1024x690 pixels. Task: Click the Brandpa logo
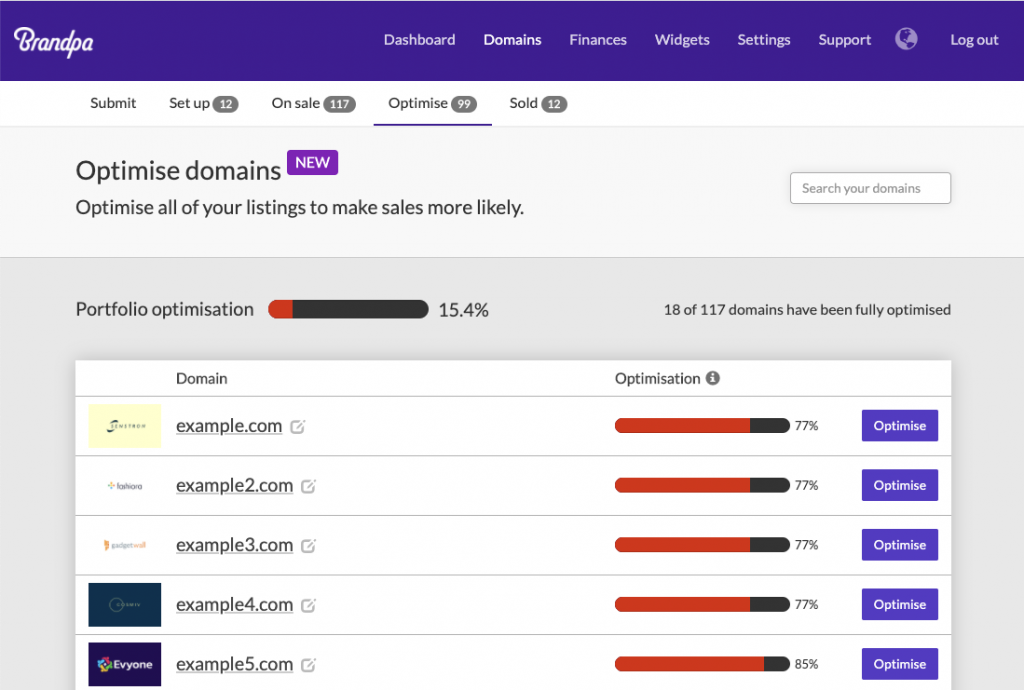point(54,41)
